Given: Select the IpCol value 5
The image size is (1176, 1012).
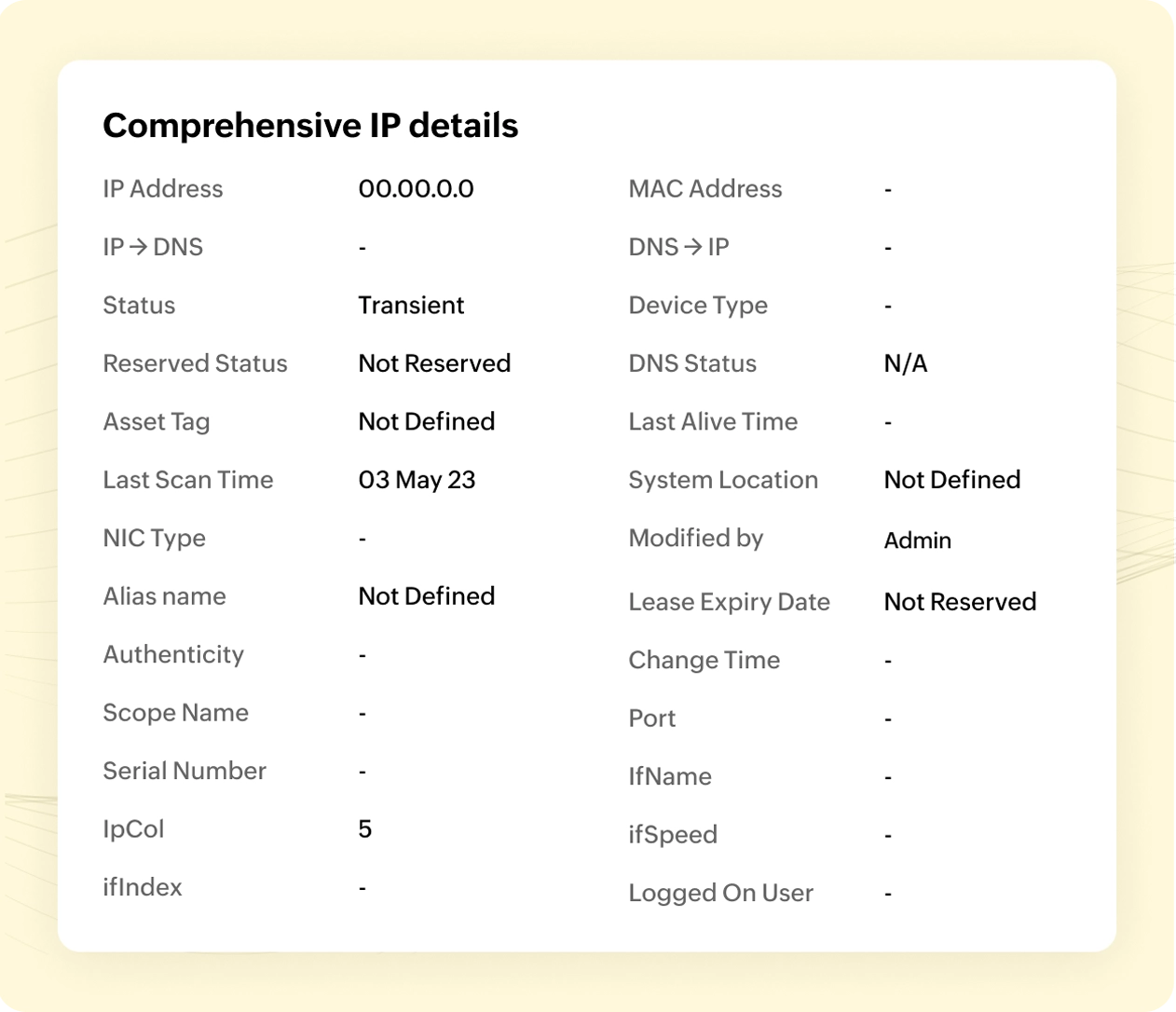Looking at the screenshot, I should (365, 829).
